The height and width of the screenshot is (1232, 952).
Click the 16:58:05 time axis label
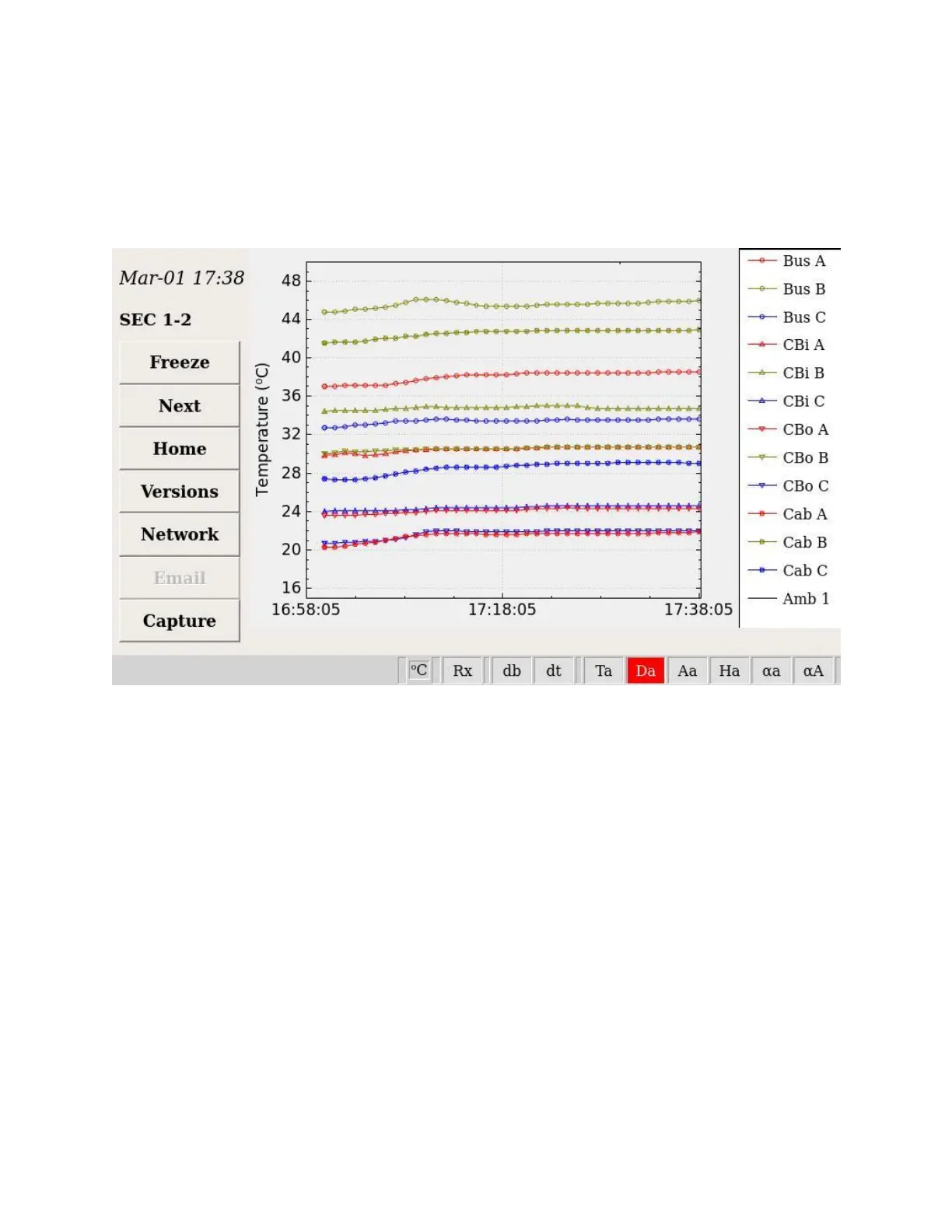[x=306, y=610]
